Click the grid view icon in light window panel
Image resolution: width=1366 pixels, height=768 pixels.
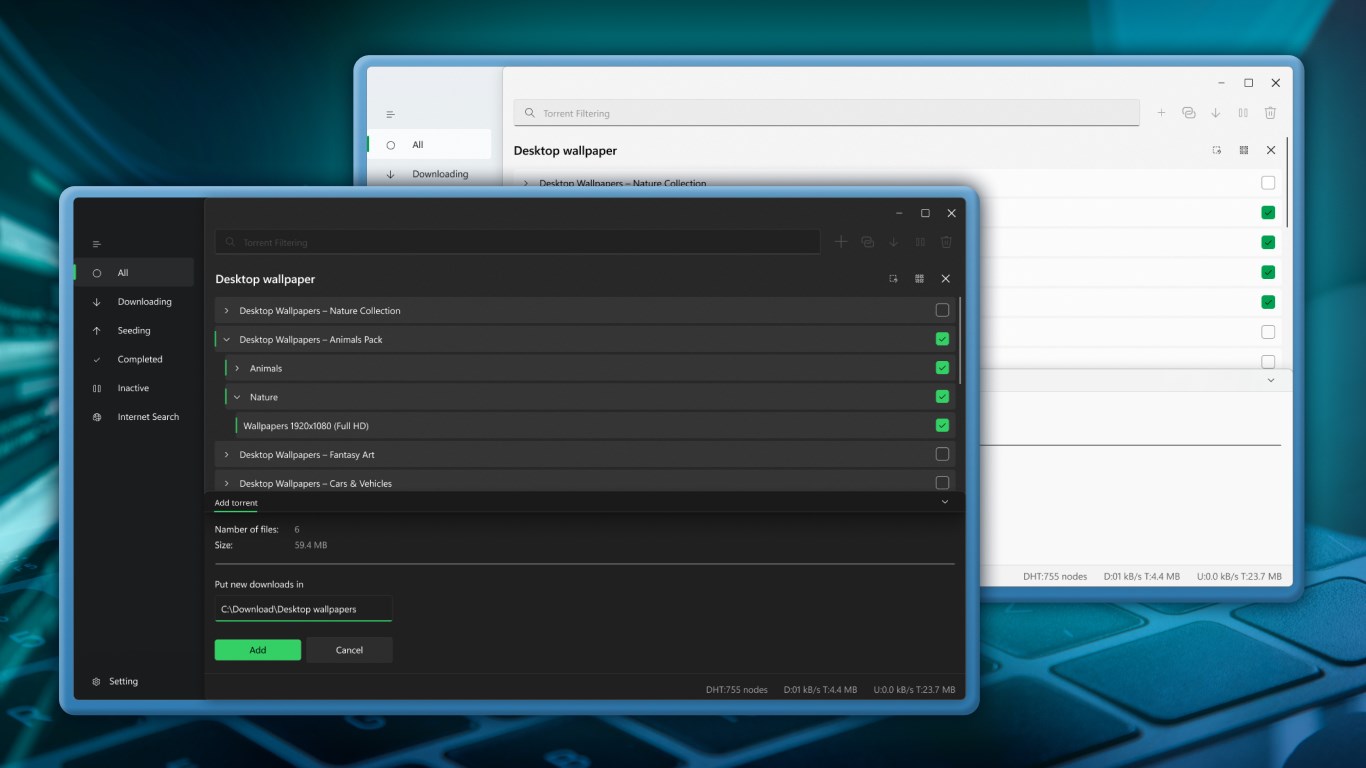(x=1244, y=150)
